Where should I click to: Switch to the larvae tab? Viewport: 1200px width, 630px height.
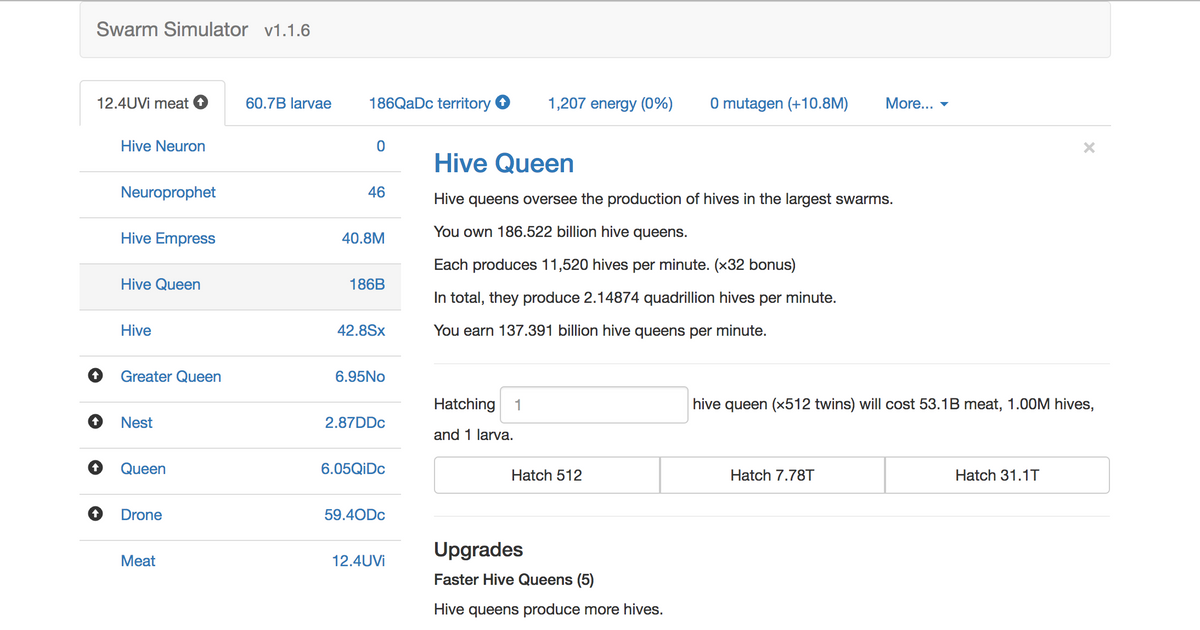pyautogui.click(x=288, y=103)
